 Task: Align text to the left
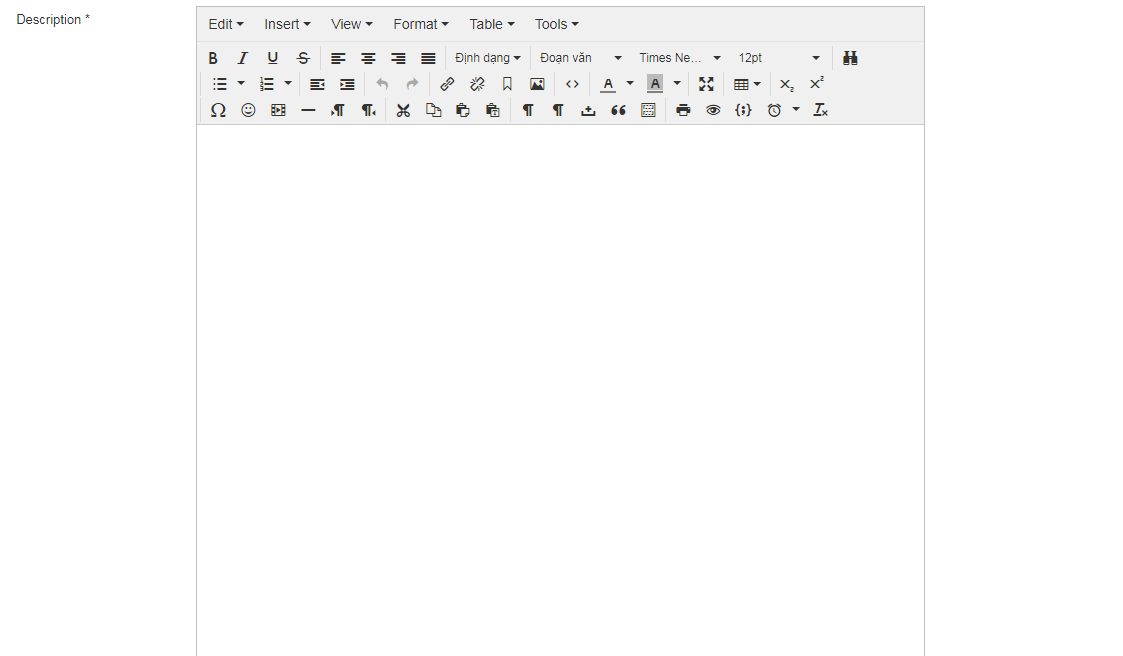(338, 58)
